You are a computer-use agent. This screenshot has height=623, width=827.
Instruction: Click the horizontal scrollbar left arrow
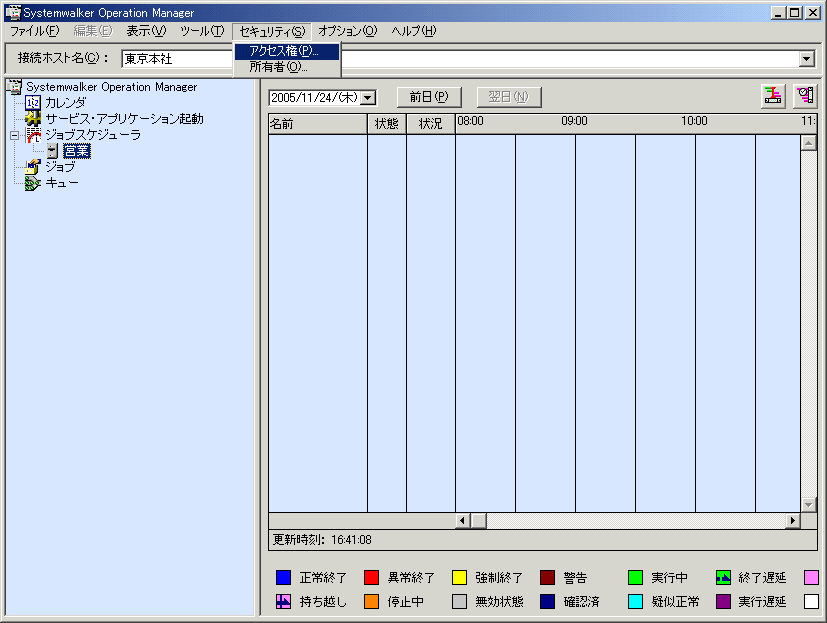click(462, 521)
